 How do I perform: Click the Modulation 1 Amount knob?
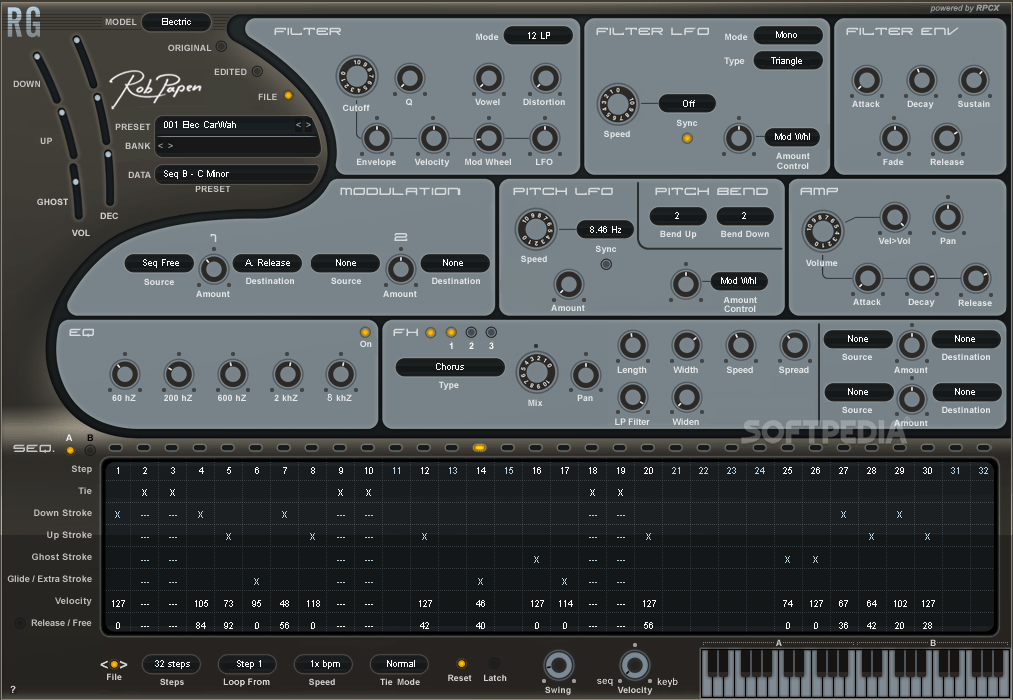tap(213, 269)
